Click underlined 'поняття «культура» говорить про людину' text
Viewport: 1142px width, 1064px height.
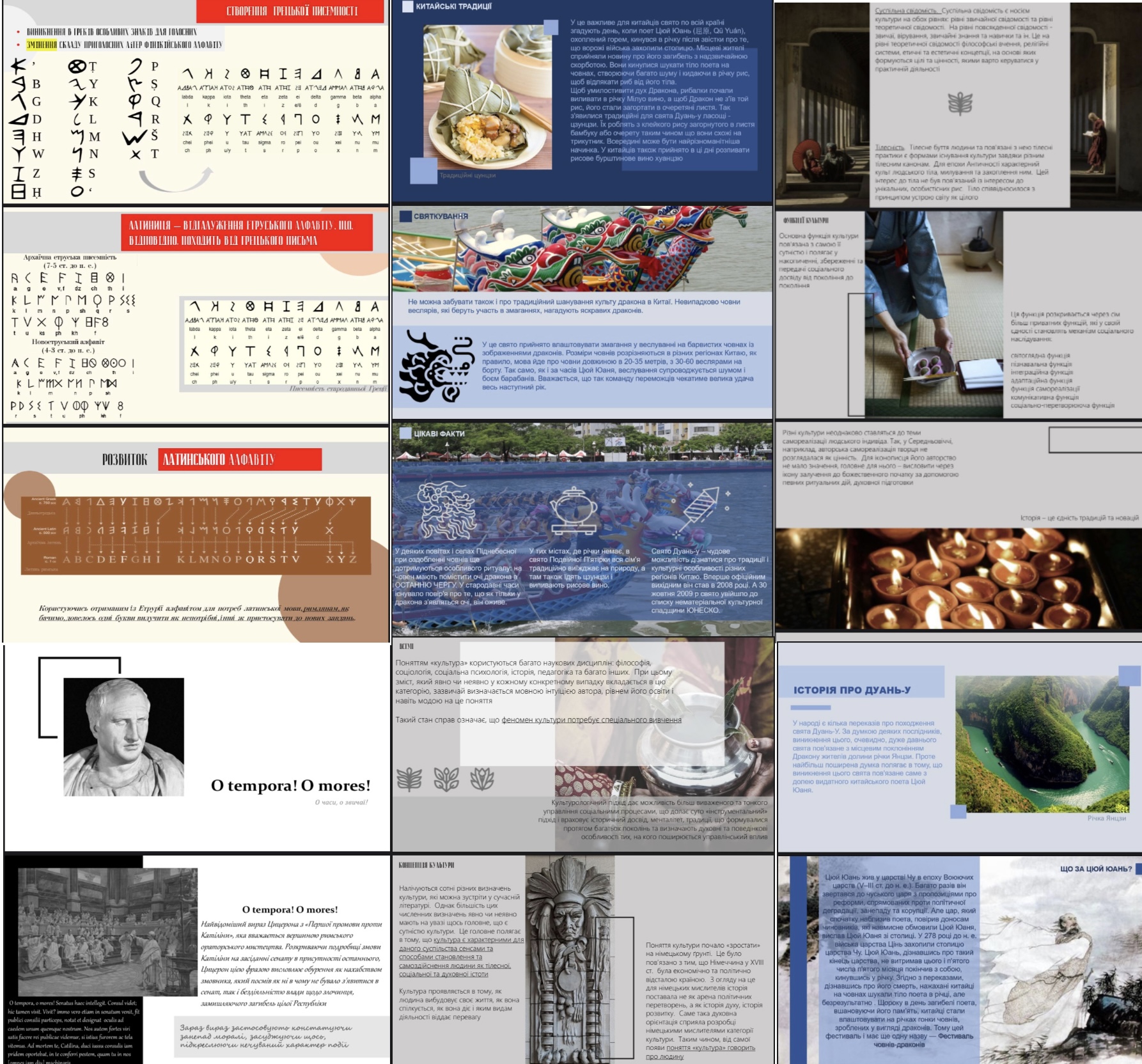pyautogui.click(x=700, y=1052)
